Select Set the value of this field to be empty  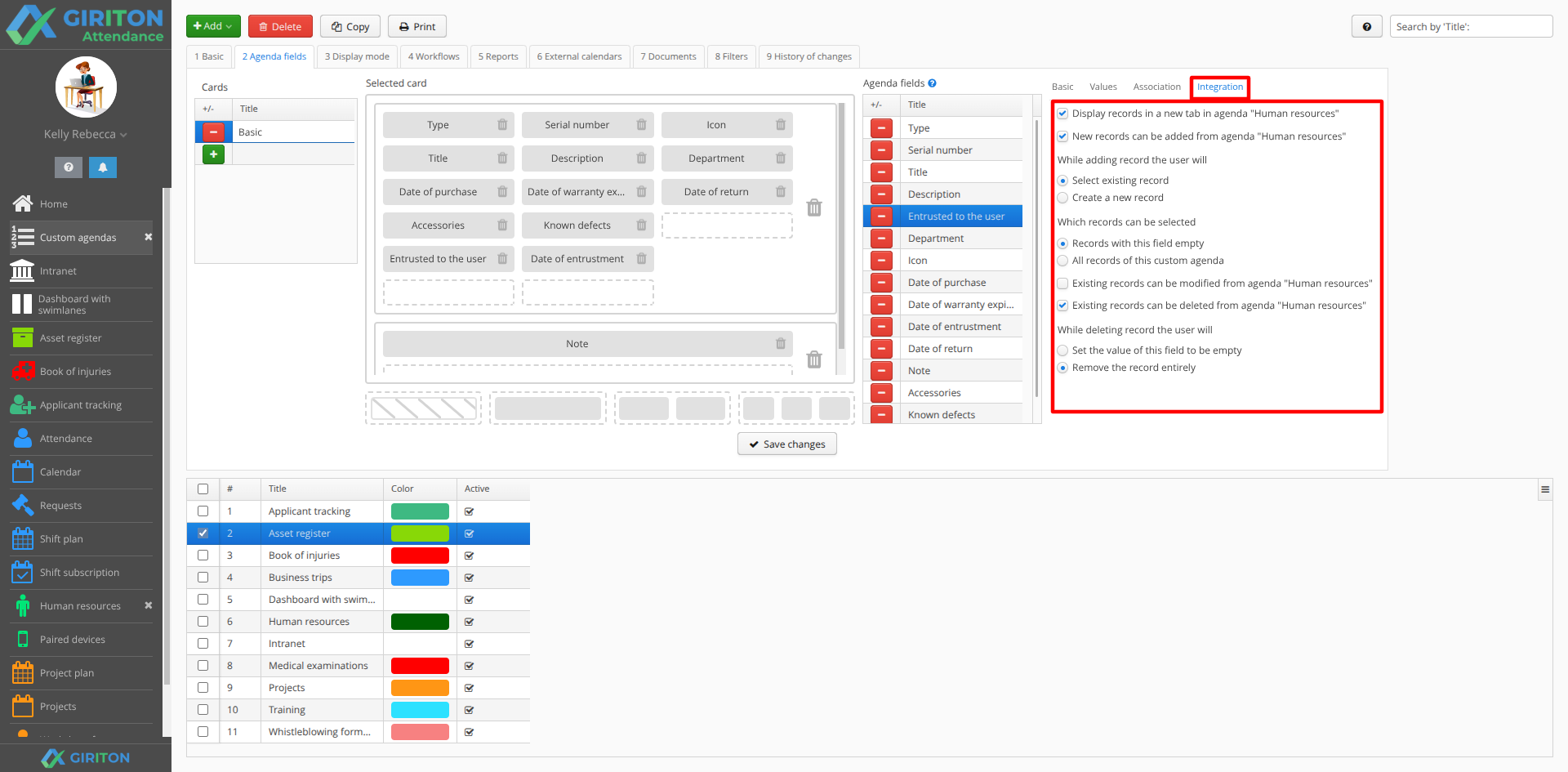(1062, 350)
